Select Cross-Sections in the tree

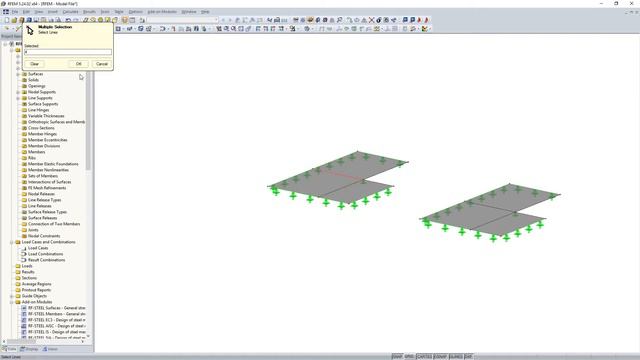coord(41,128)
